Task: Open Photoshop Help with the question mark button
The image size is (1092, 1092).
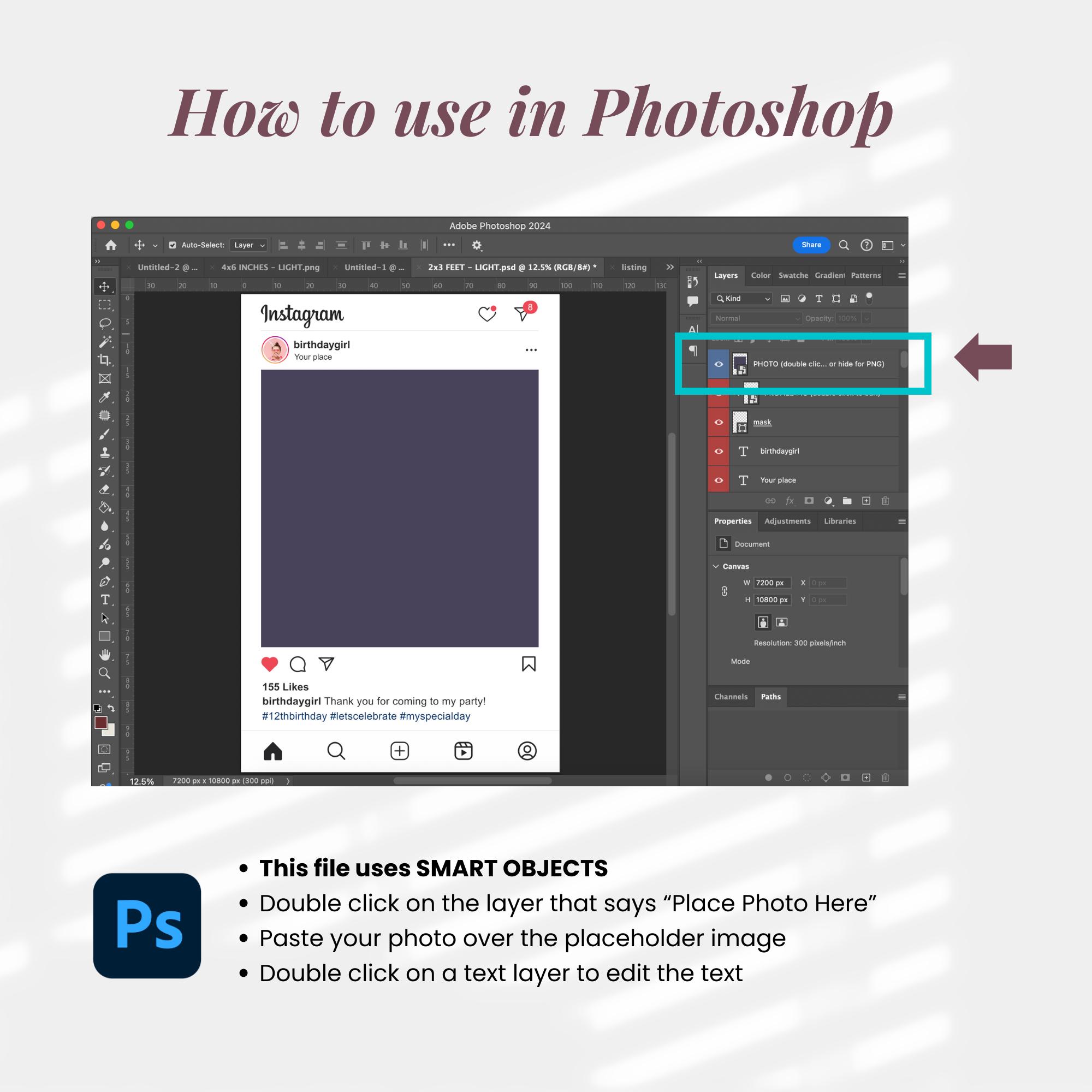Action: pos(867,245)
